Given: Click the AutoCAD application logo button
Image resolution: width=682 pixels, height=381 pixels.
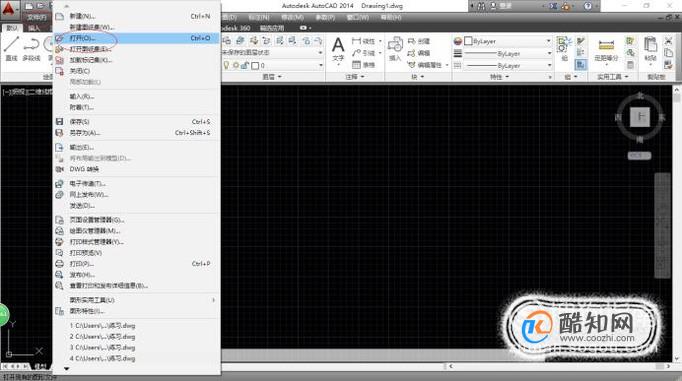Looking at the screenshot, I should tap(9, 9).
